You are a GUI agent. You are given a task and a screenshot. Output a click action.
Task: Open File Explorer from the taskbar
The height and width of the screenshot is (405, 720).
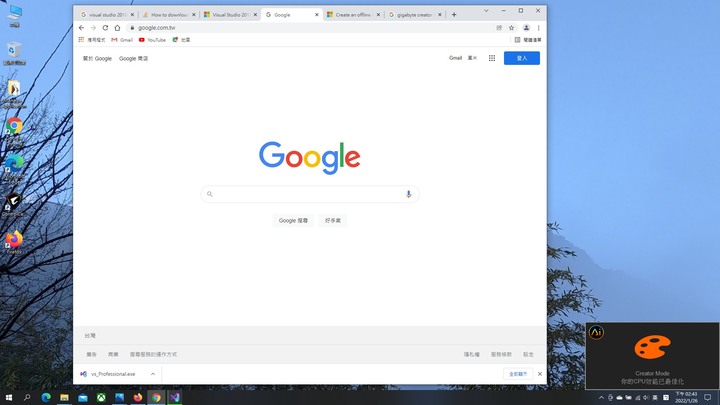[x=64, y=397]
